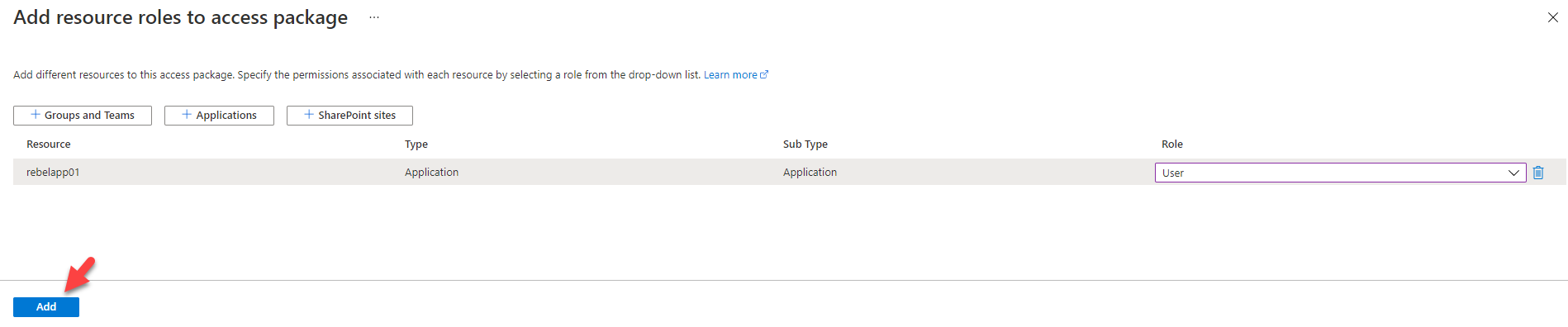The height and width of the screenshot is (327, 1568).
Task: Click the plus icon on SharePoint sites
Action: (309, 115)
